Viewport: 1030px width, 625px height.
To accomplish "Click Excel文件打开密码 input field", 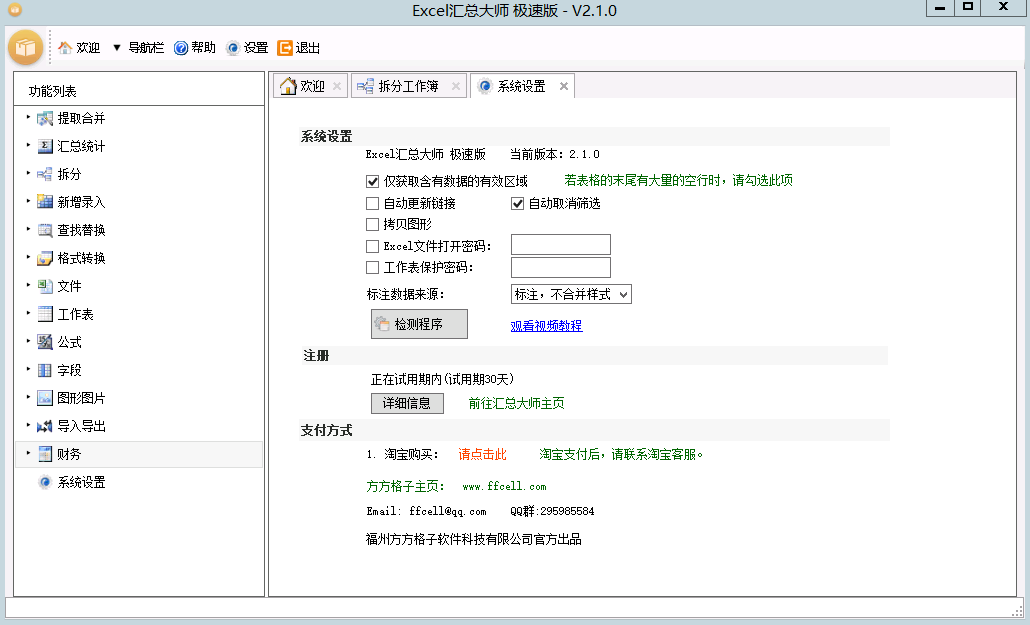I will (x=561, y=244).
